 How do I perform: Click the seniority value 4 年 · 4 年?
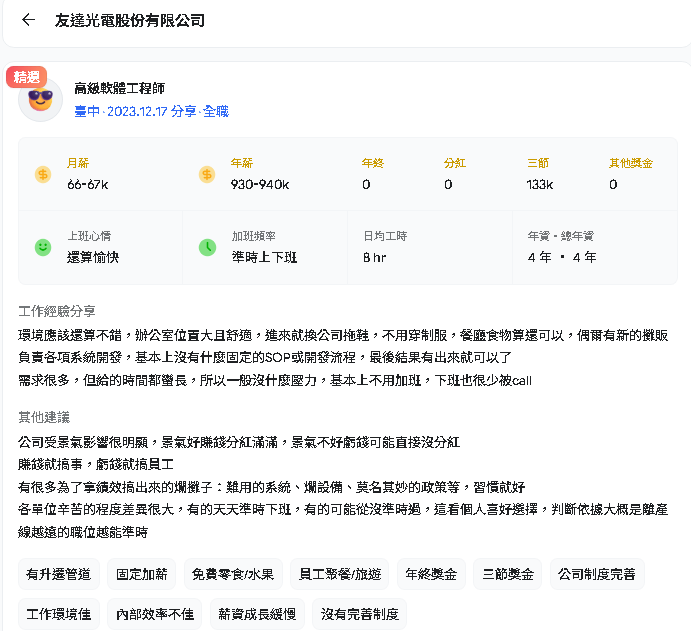[562, 257]
